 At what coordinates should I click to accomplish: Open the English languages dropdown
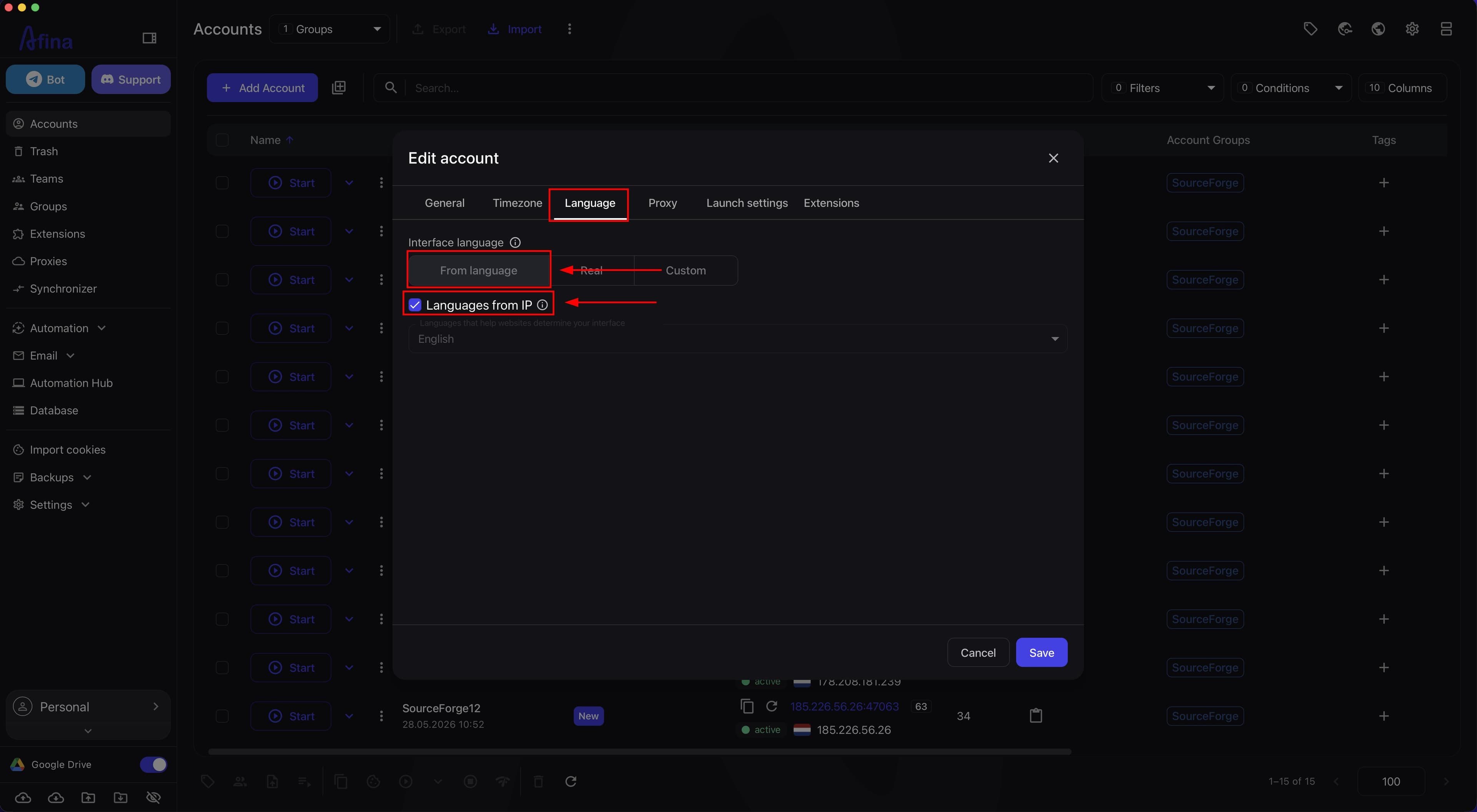[x=737, y=339]
